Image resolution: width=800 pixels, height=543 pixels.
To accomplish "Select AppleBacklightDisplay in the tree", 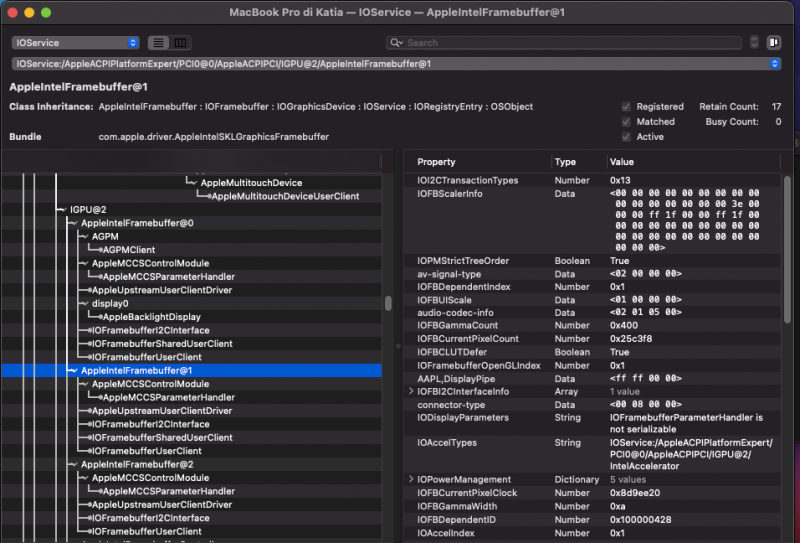I will 151,317.
